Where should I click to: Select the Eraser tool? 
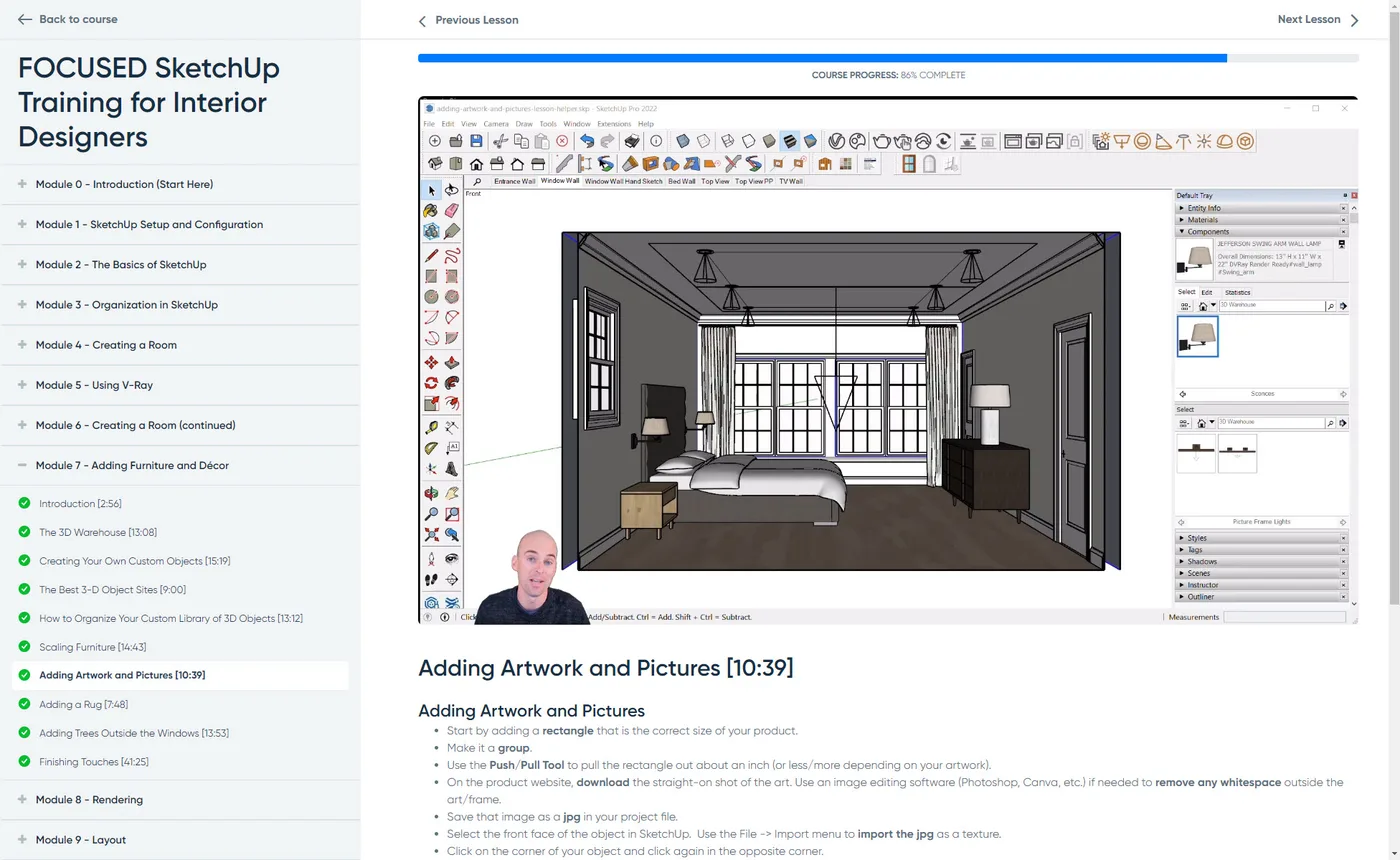(x=452, y=211)
